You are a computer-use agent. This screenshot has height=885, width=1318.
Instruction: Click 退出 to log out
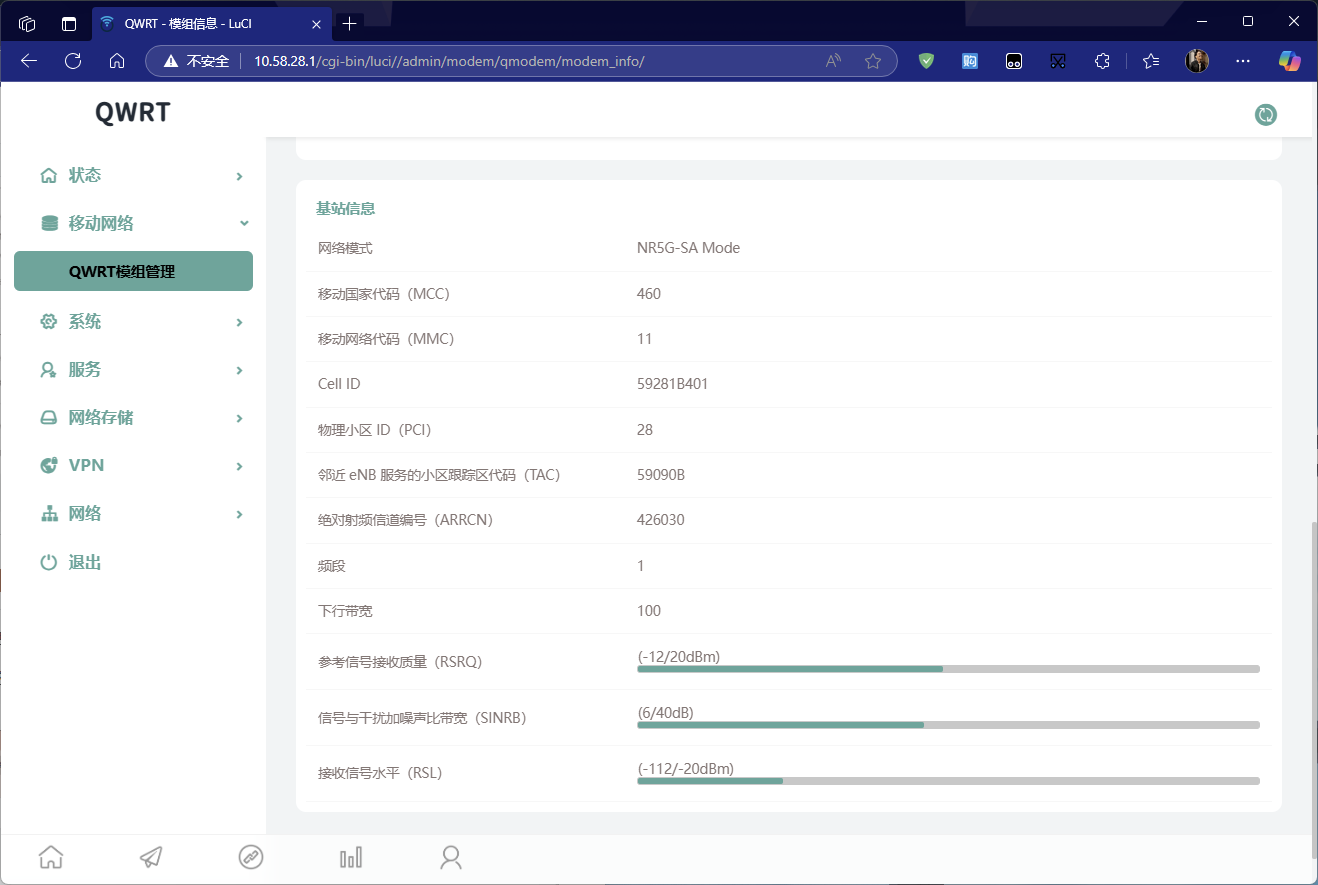85,562
